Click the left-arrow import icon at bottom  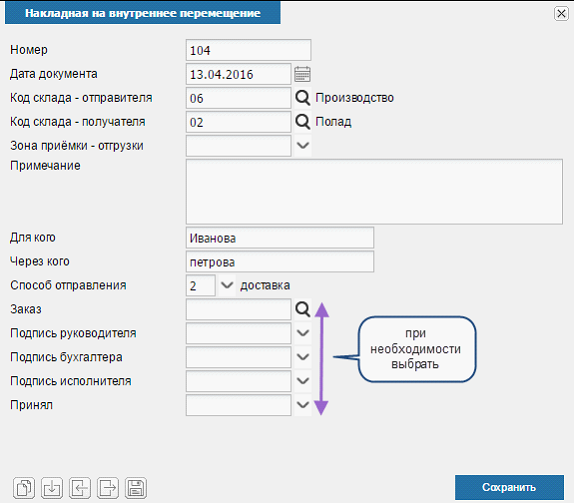(x=80, y=488)
